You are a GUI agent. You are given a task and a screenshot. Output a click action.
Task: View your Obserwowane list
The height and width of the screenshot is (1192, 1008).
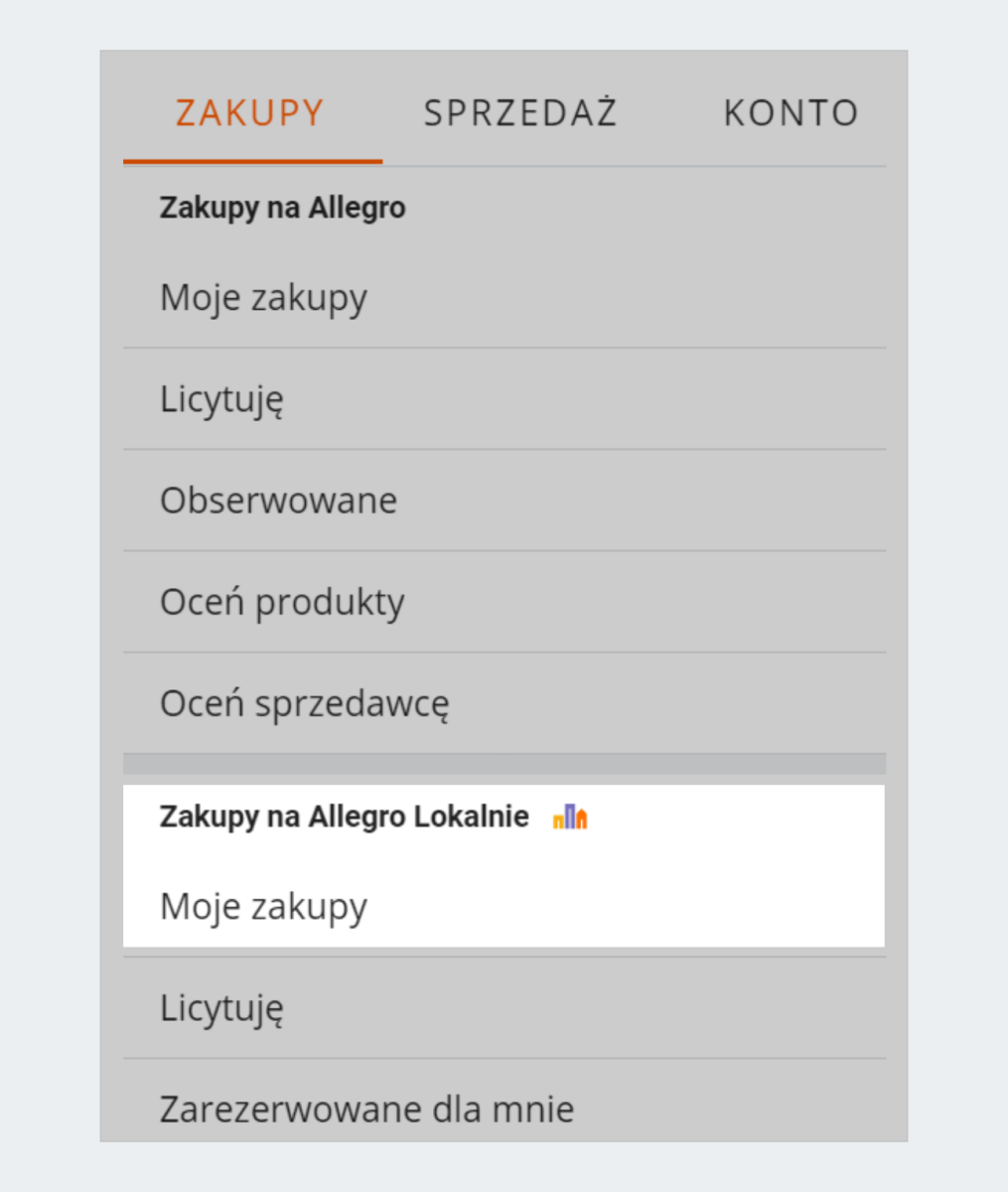[x=279, y=500]
